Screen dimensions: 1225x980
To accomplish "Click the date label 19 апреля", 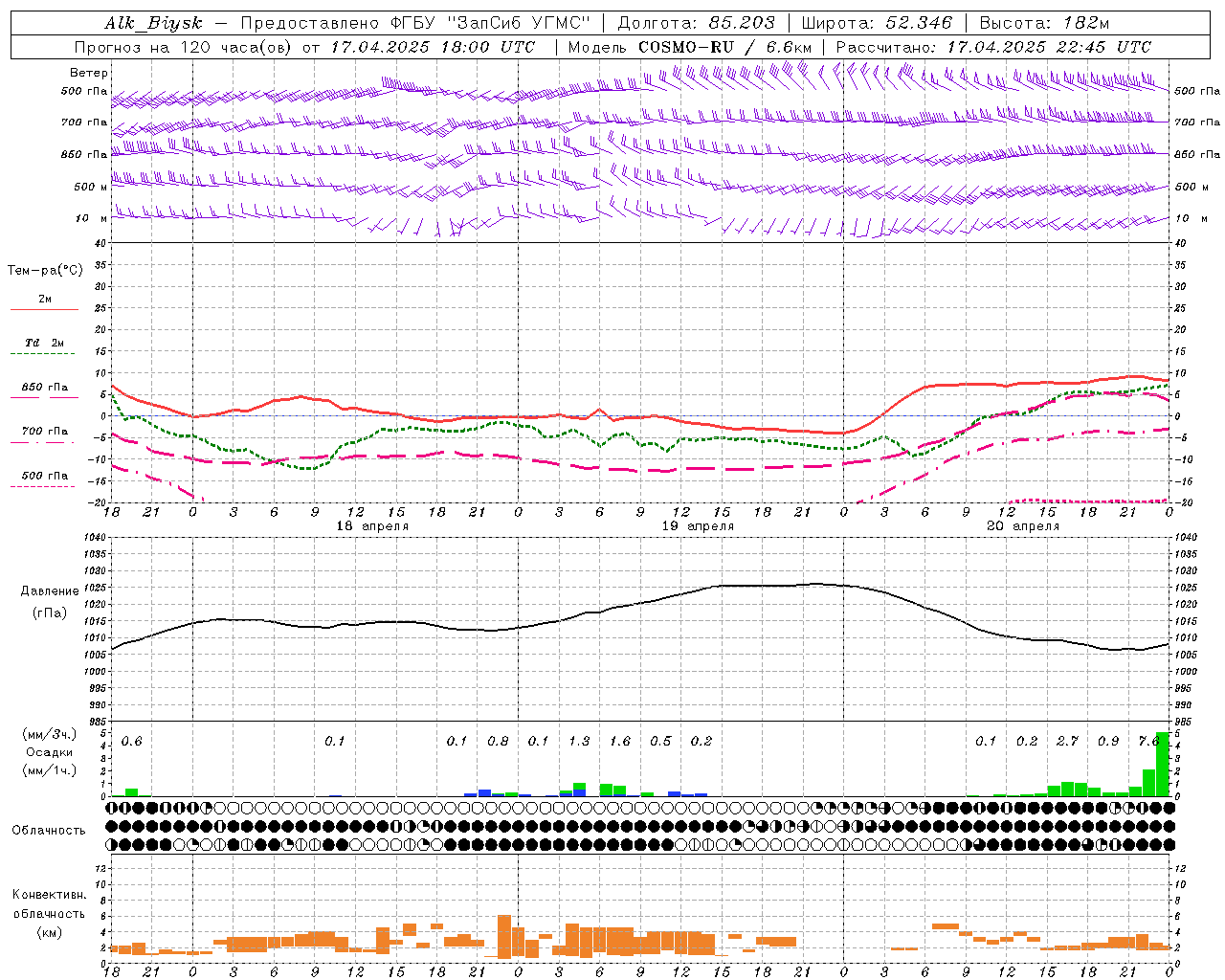I will (x=699, y=526).
